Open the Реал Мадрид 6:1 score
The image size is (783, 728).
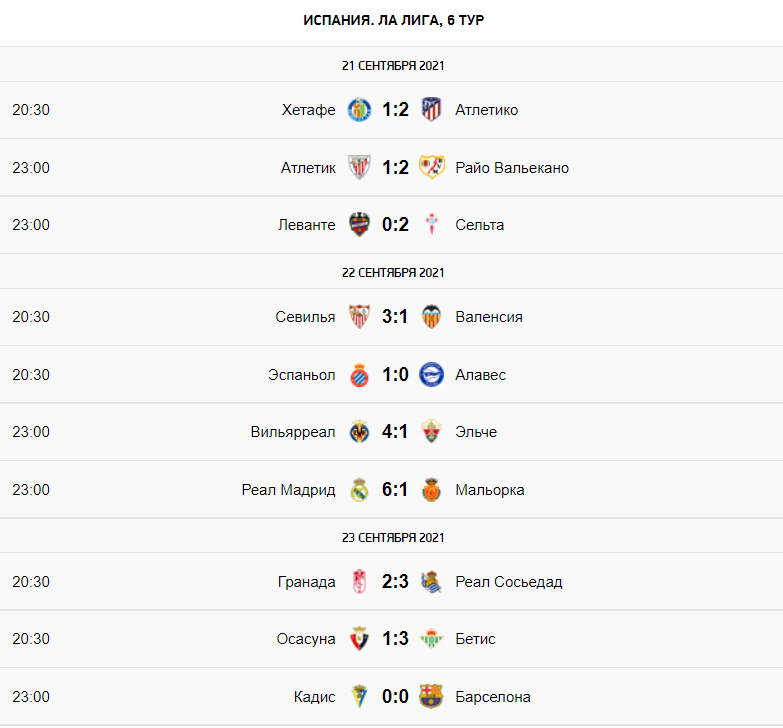pyautogui.click(x=395, y=490)
